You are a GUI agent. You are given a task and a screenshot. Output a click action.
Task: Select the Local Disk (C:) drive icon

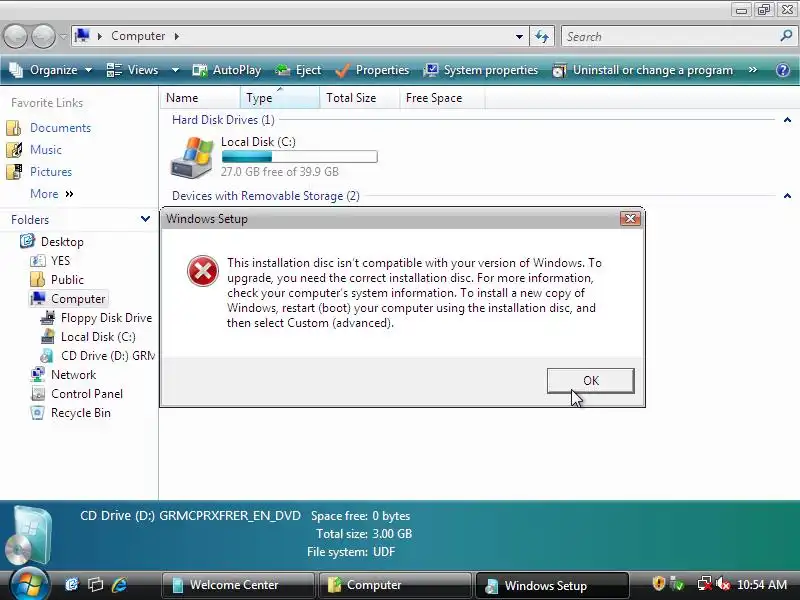[x=192, y=157]
